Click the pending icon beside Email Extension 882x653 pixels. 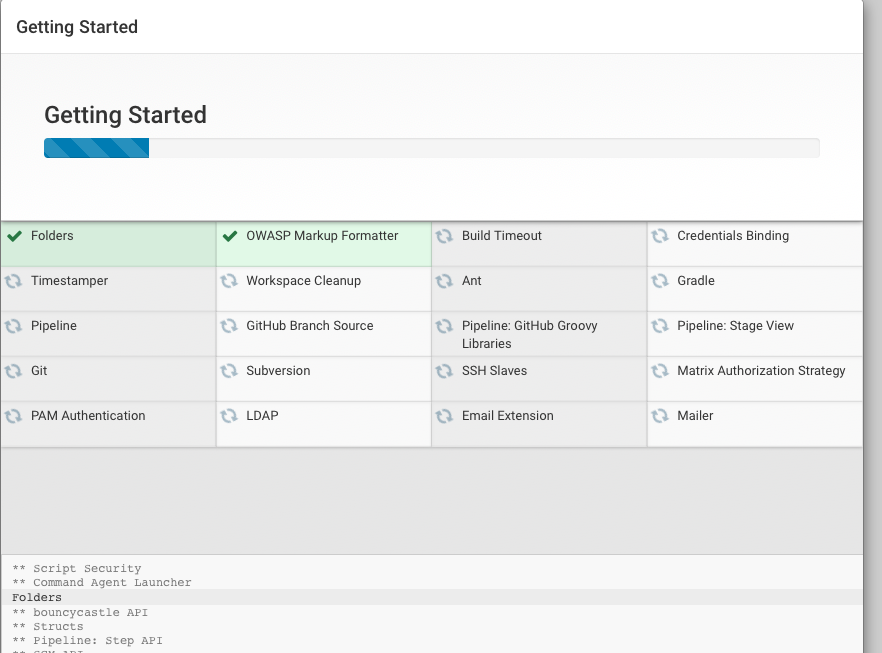(444, 416)
